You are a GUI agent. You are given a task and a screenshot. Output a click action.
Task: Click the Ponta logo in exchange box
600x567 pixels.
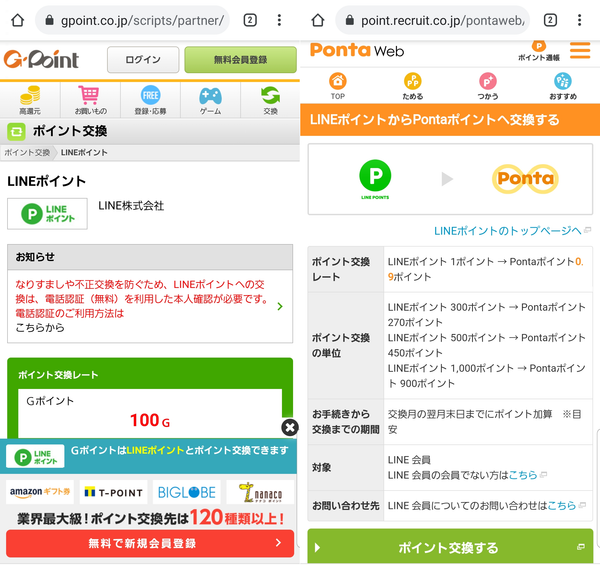pyautogui.click(x=525, y=179)
